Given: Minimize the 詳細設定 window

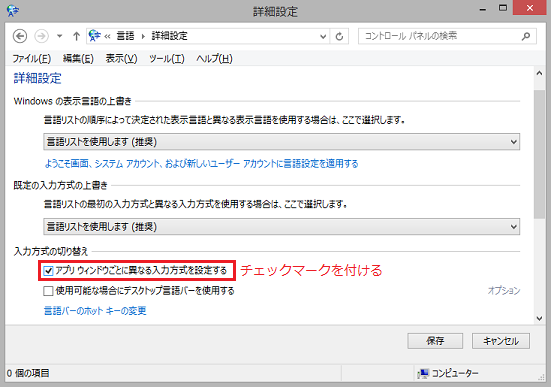Looking at the screenshot, I should (483, 9).
